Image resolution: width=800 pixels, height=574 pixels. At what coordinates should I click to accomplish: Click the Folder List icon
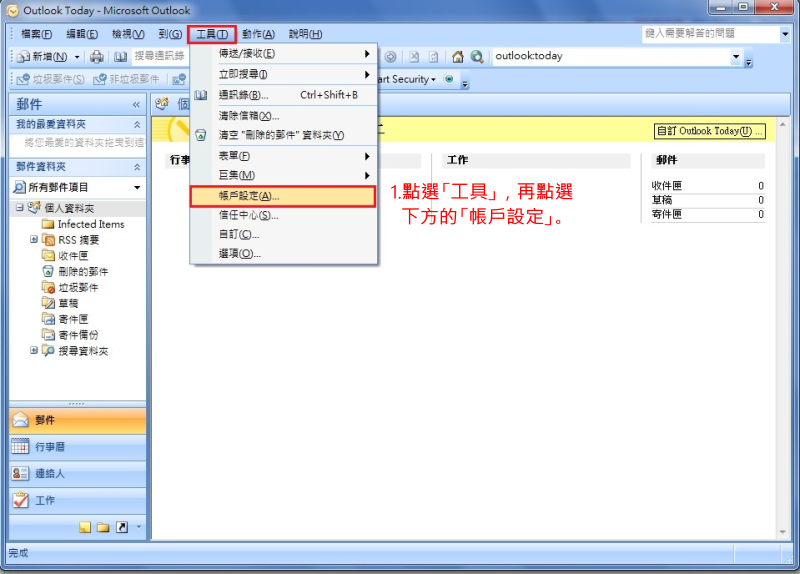(103, 527)
